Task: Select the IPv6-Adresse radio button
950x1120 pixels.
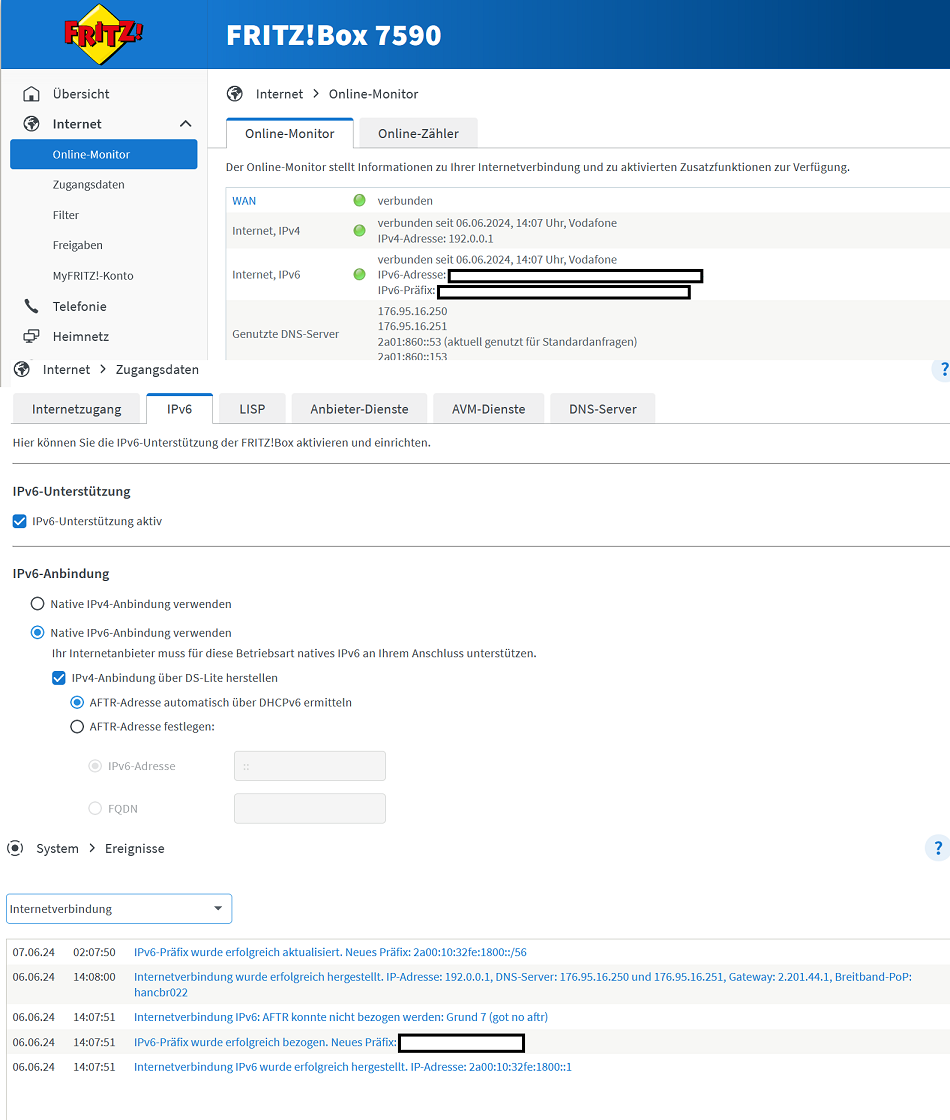Action: tap(95, 766)
